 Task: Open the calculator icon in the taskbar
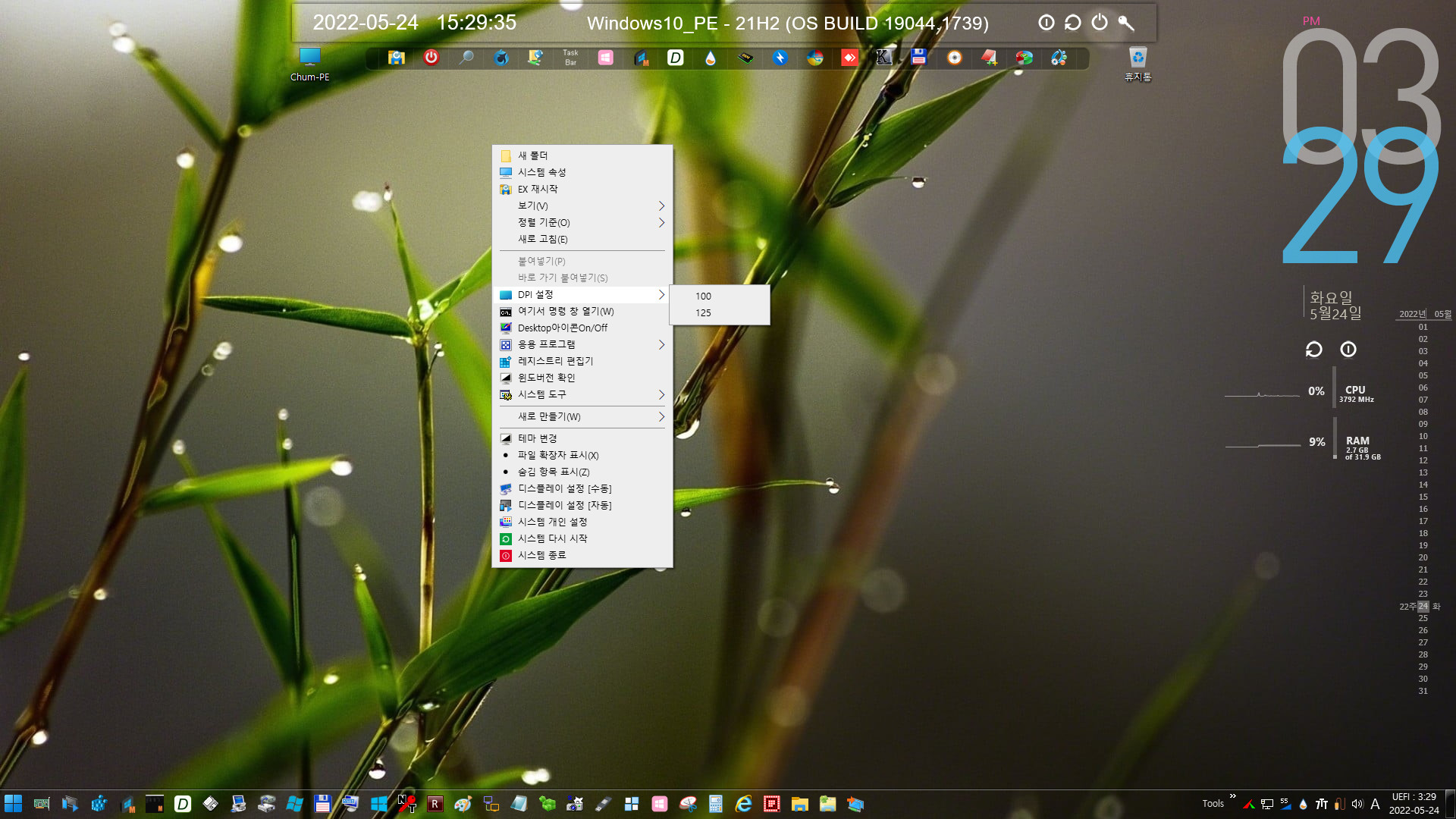[x=715, y=804]
